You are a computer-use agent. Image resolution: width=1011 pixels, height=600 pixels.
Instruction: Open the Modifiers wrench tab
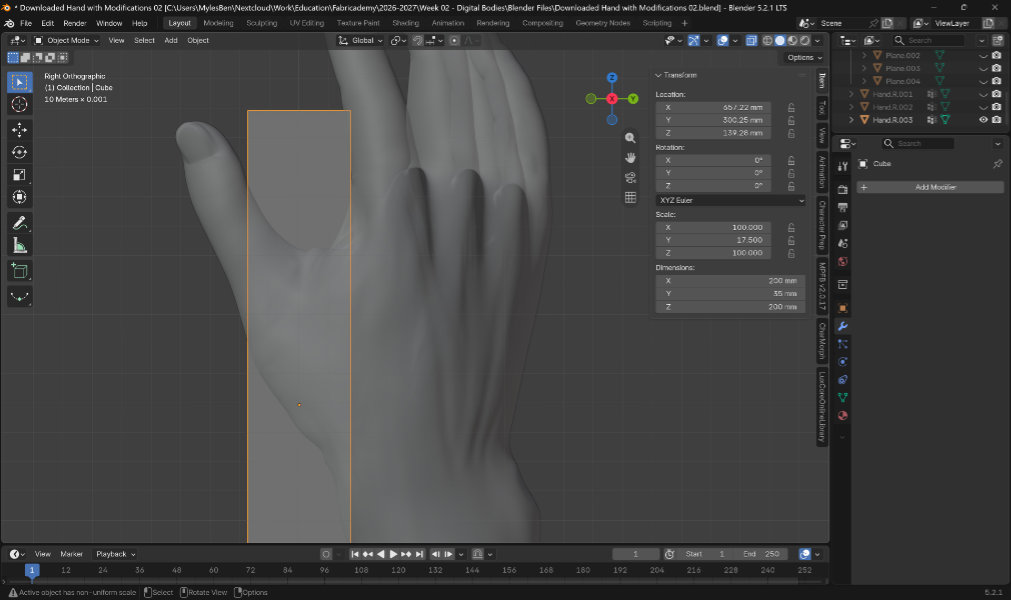tap(843, 326)
